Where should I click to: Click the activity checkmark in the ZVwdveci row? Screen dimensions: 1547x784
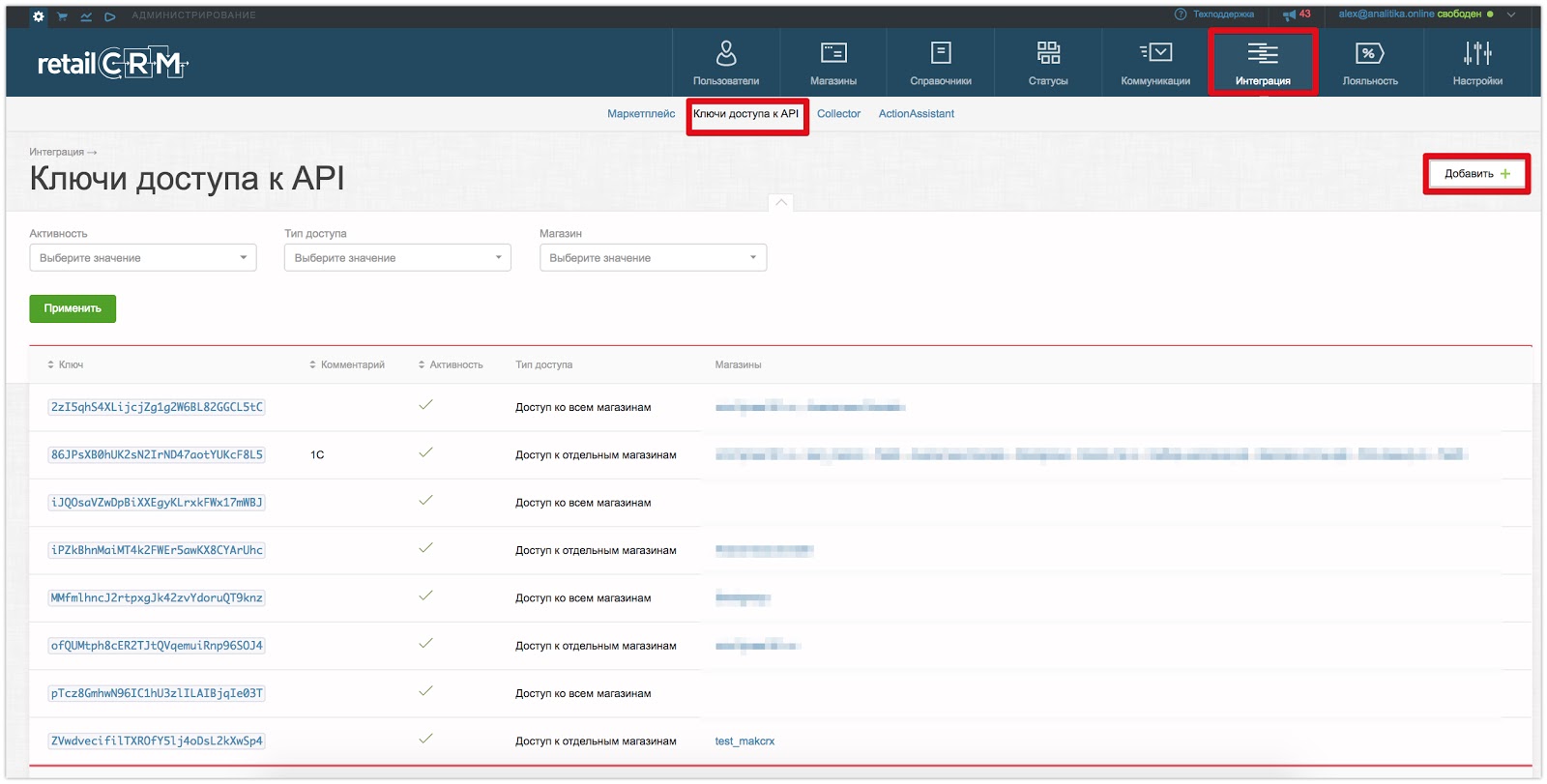tap(425, 739)
